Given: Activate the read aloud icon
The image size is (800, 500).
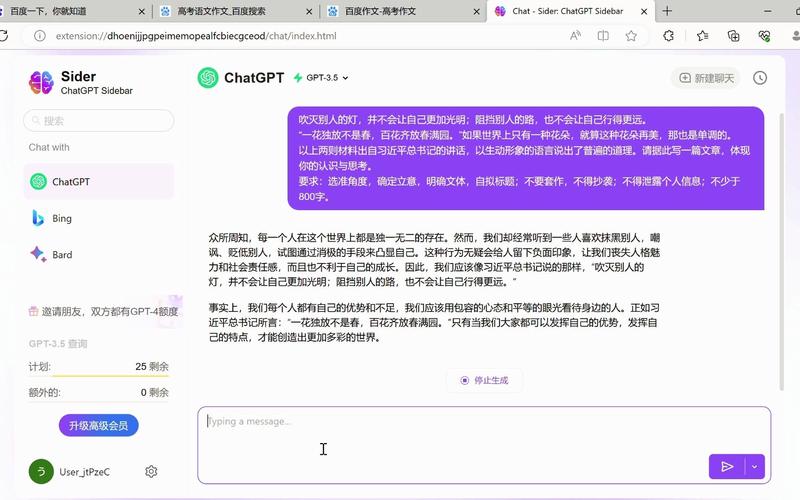Looking at the screenshot, I should coord(576,36).
